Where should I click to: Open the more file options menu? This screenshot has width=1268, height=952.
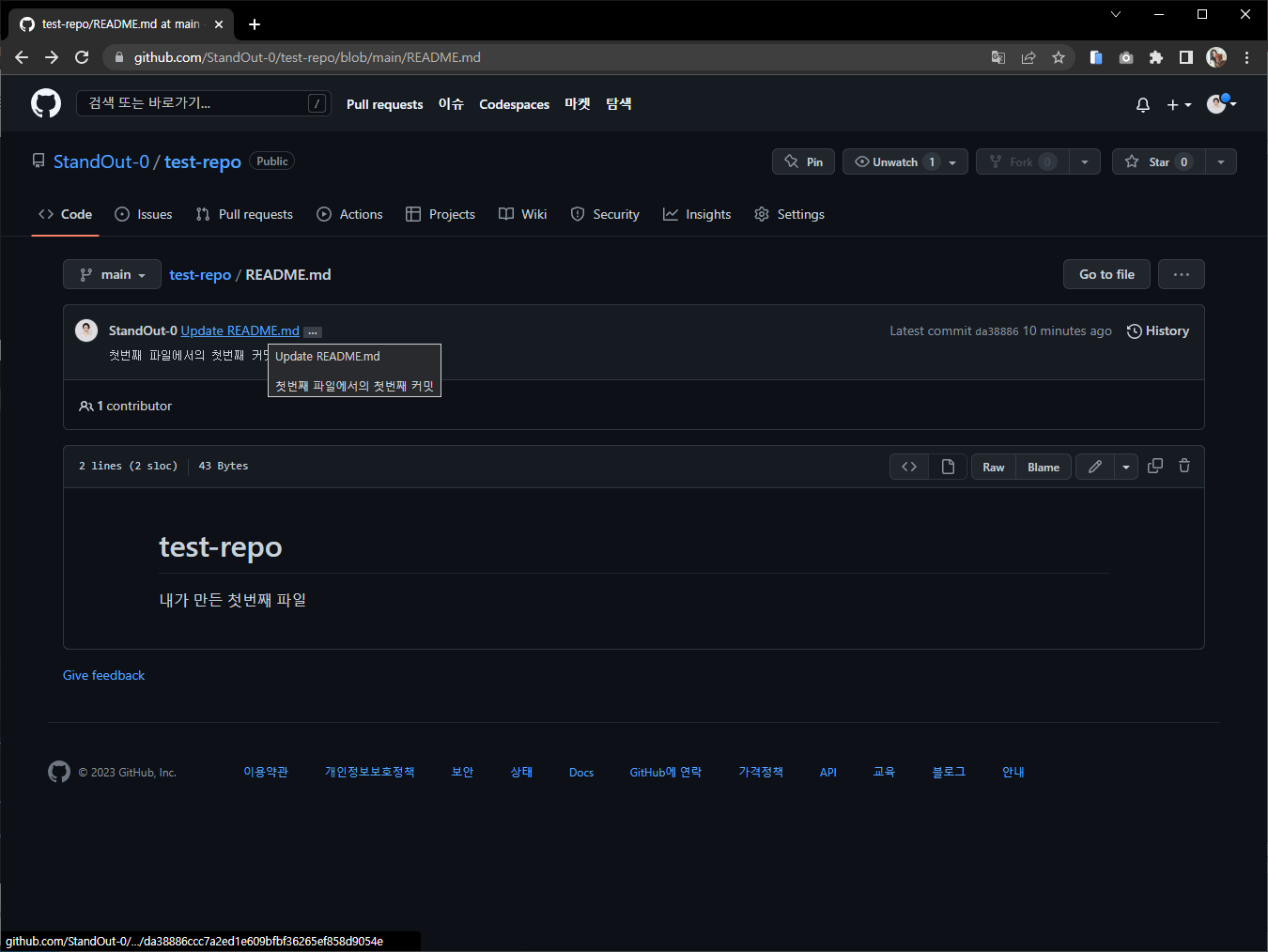[x=1182, y=274]
